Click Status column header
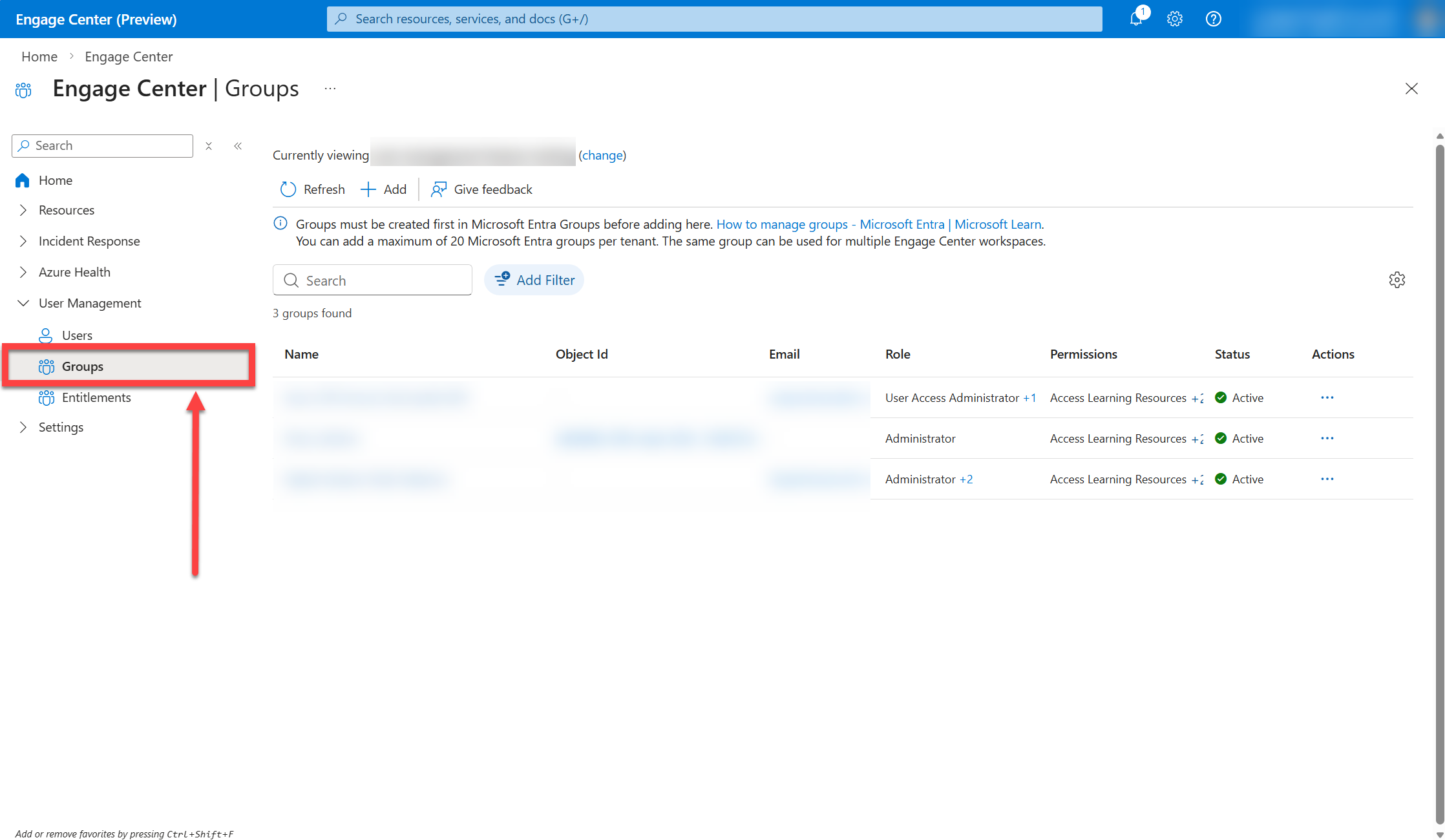1445x840 pixels. coord(1232,354)
